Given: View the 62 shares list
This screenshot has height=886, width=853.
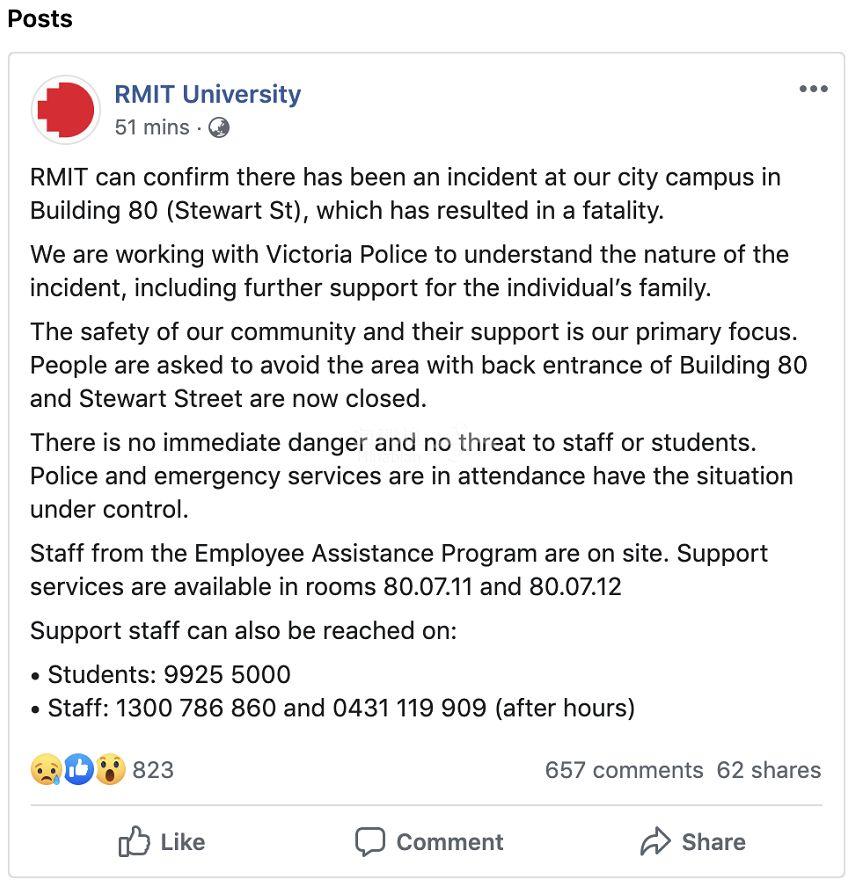Looking at the screenshot, I should coord(768,770).
